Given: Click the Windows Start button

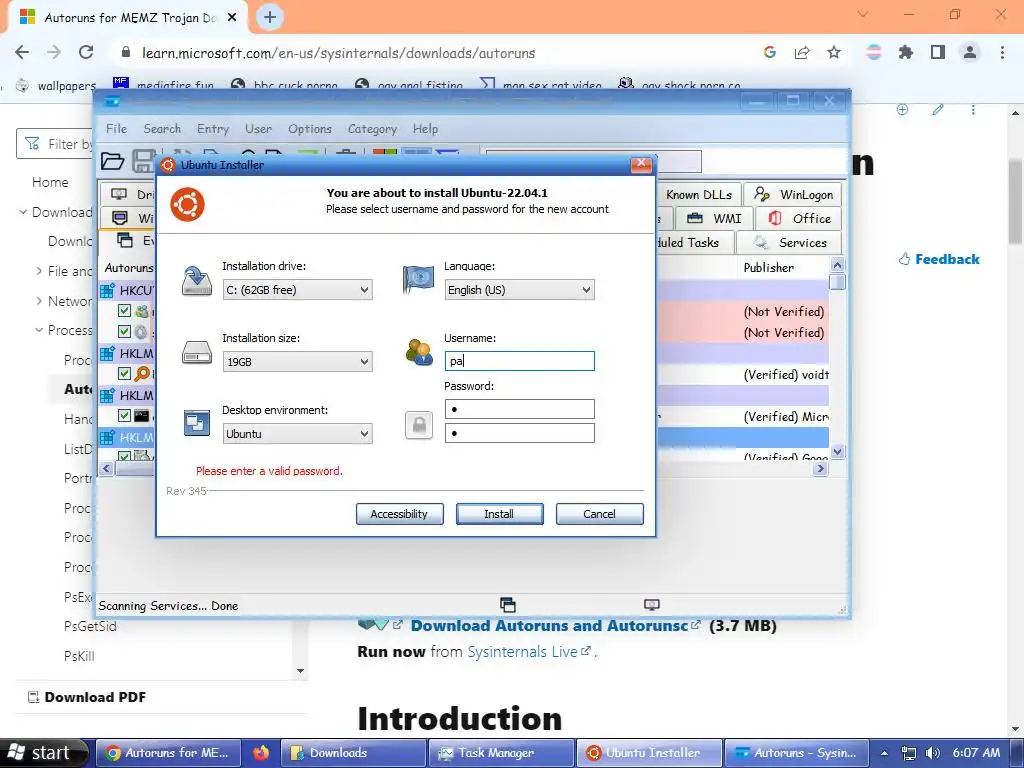Looking at the screenshot, I should pos(43,753).
